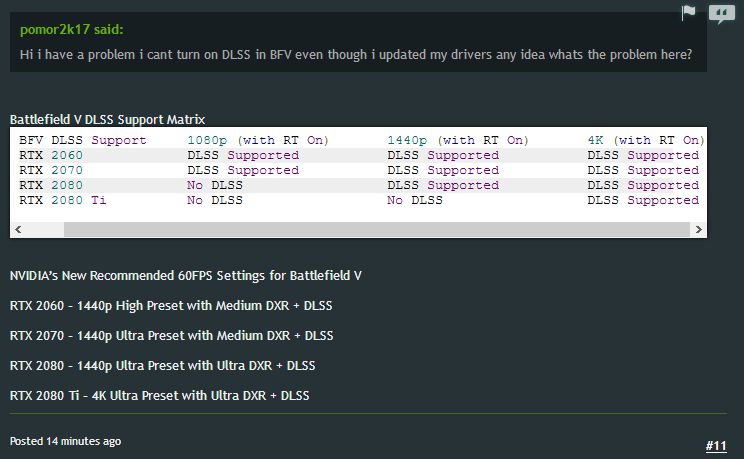The height and width of the screenshot is (459, 744).
Task: Click the 'RTX 2080' table row label
Action: tap(51, 185)
